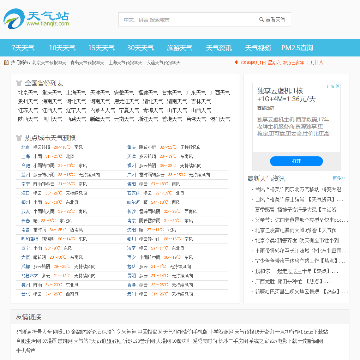Open the 浙江天气 province link

[x=148, y=119]
